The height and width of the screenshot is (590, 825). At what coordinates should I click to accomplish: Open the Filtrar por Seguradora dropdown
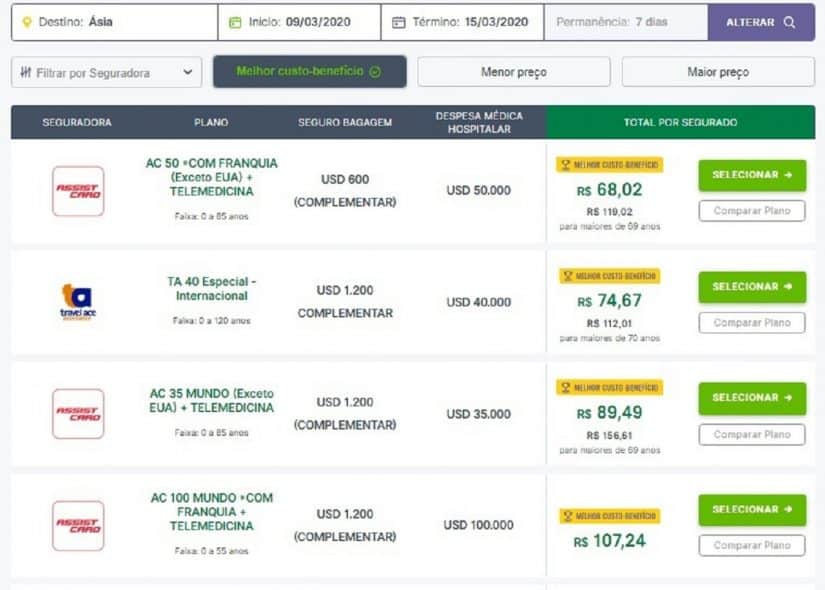click(x=106, y=72)
